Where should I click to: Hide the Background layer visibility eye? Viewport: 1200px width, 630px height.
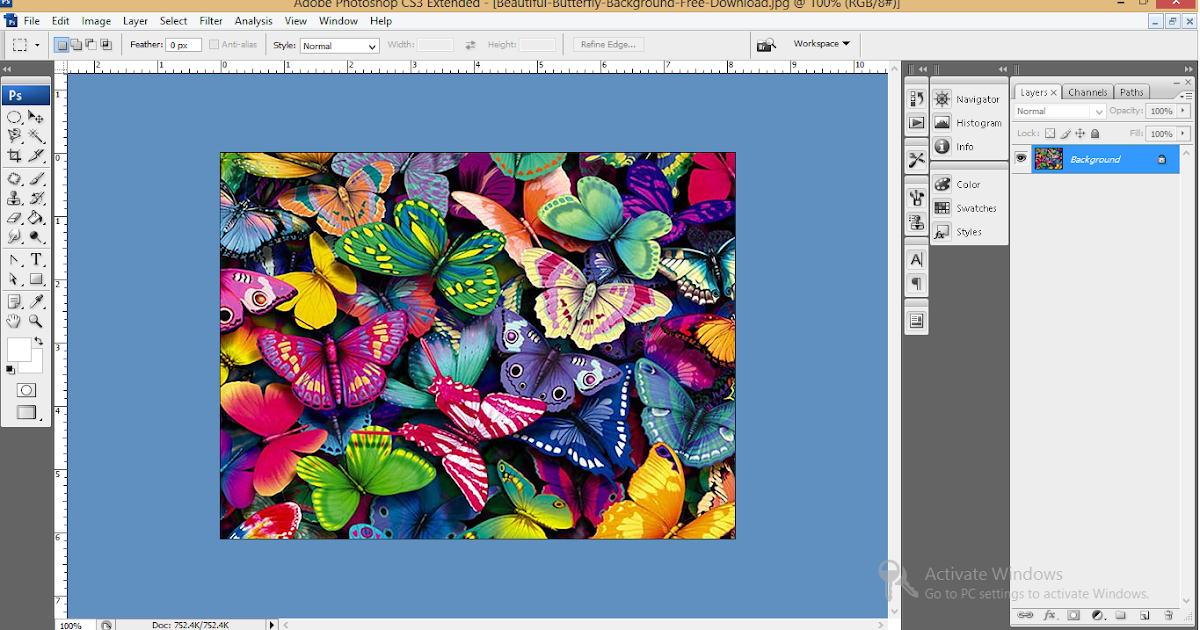[1021, 158]
